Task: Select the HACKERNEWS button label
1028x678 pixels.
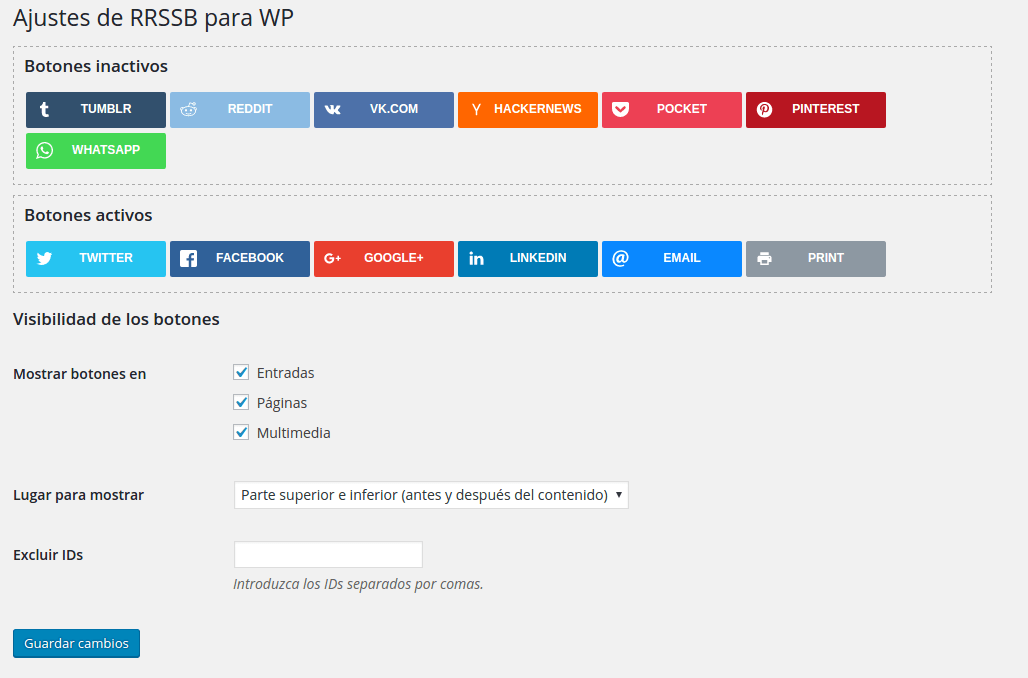Action: point(538,109)
